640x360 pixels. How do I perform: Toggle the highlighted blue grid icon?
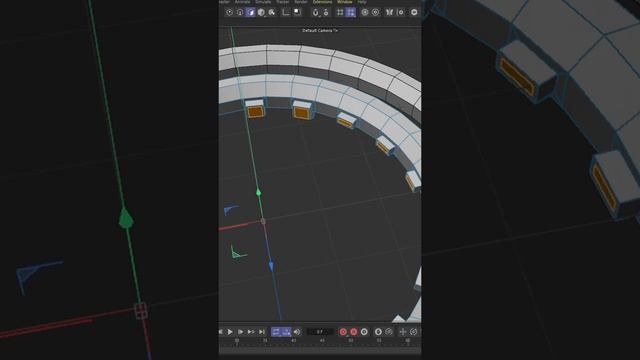click(x=351, y=12)
